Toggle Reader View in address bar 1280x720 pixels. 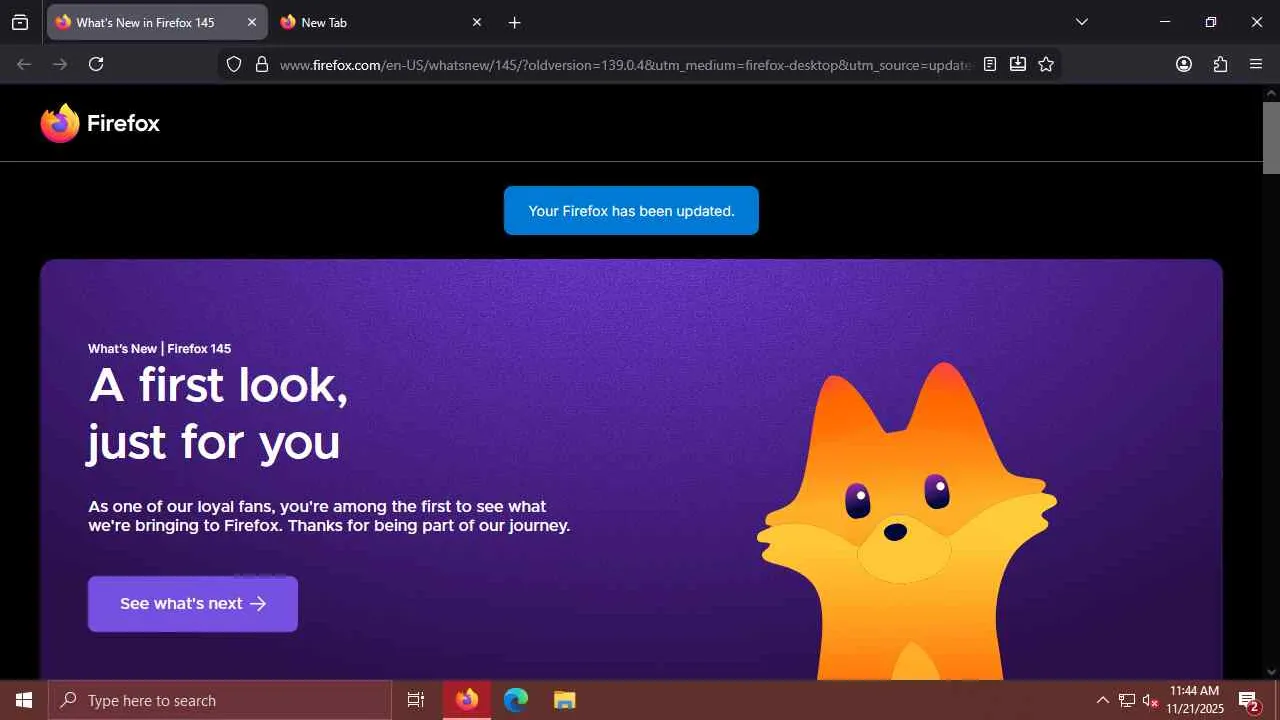[990, 64]
